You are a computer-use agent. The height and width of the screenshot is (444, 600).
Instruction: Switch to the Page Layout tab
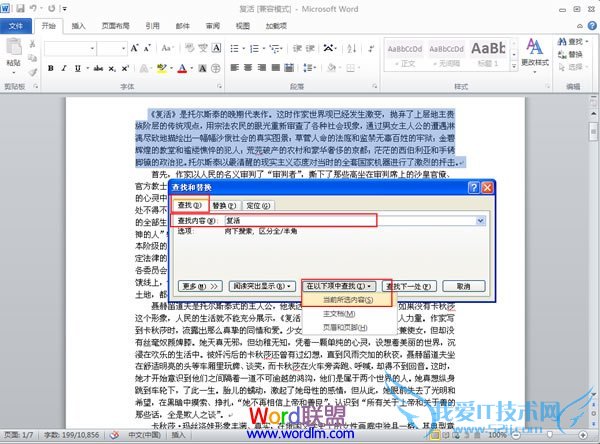(116, 26)
